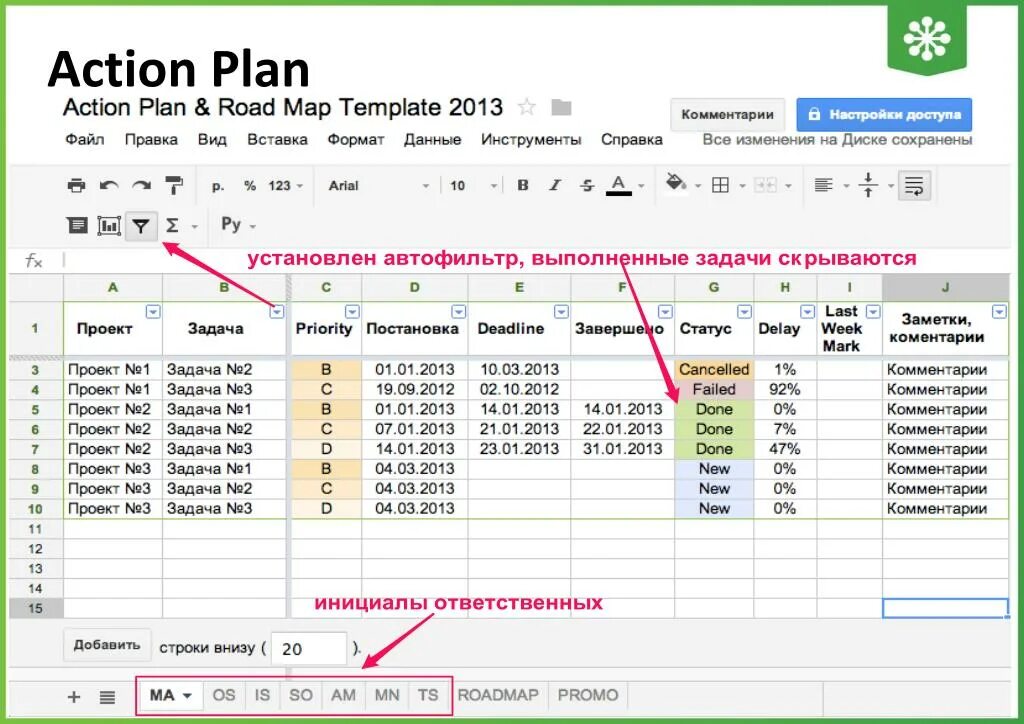
Task: Open the functions sigma menu
Action: pos(172,226)
